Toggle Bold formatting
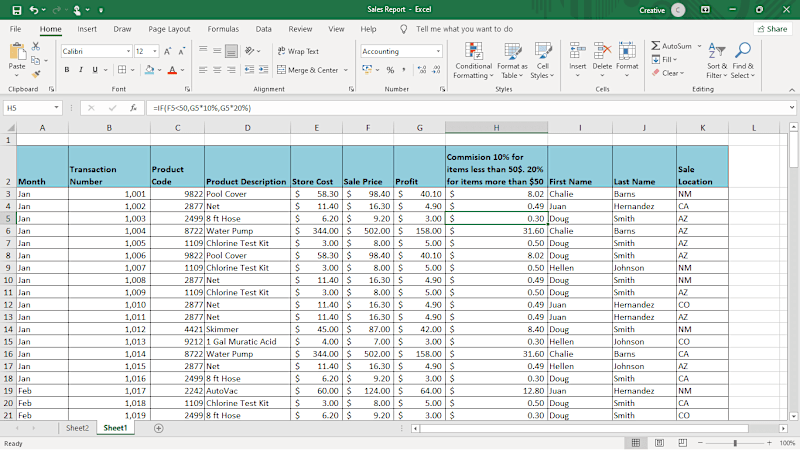The height and width of the screenshot is (450, 800). coord(67,69)
